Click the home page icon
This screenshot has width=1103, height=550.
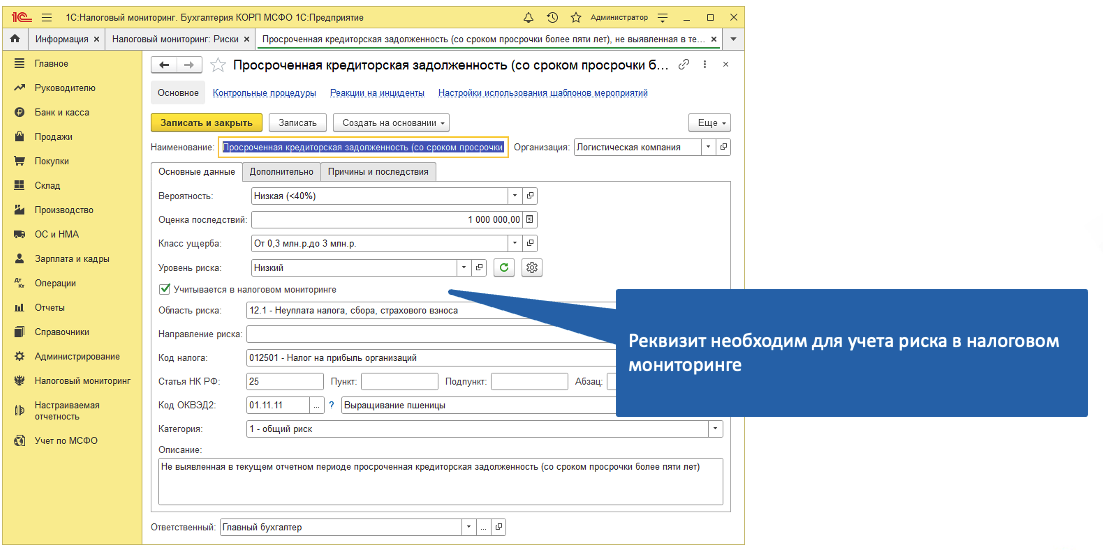tap(14, 39)
